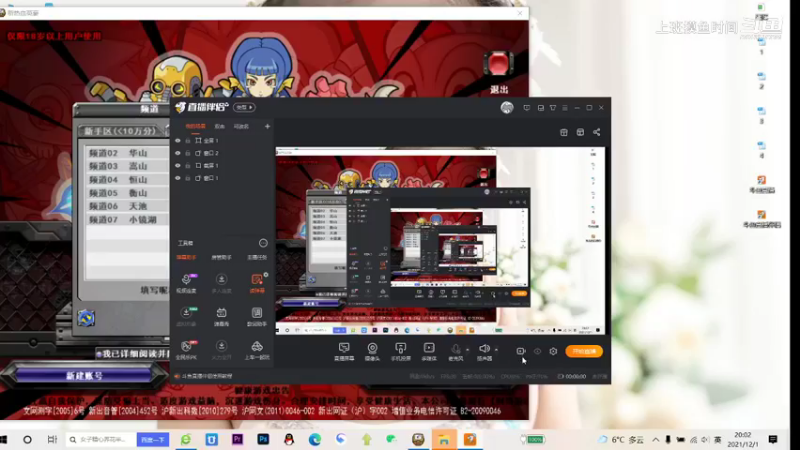
Task: Click the 新建账号 button in the game
Action: (84, 376)
